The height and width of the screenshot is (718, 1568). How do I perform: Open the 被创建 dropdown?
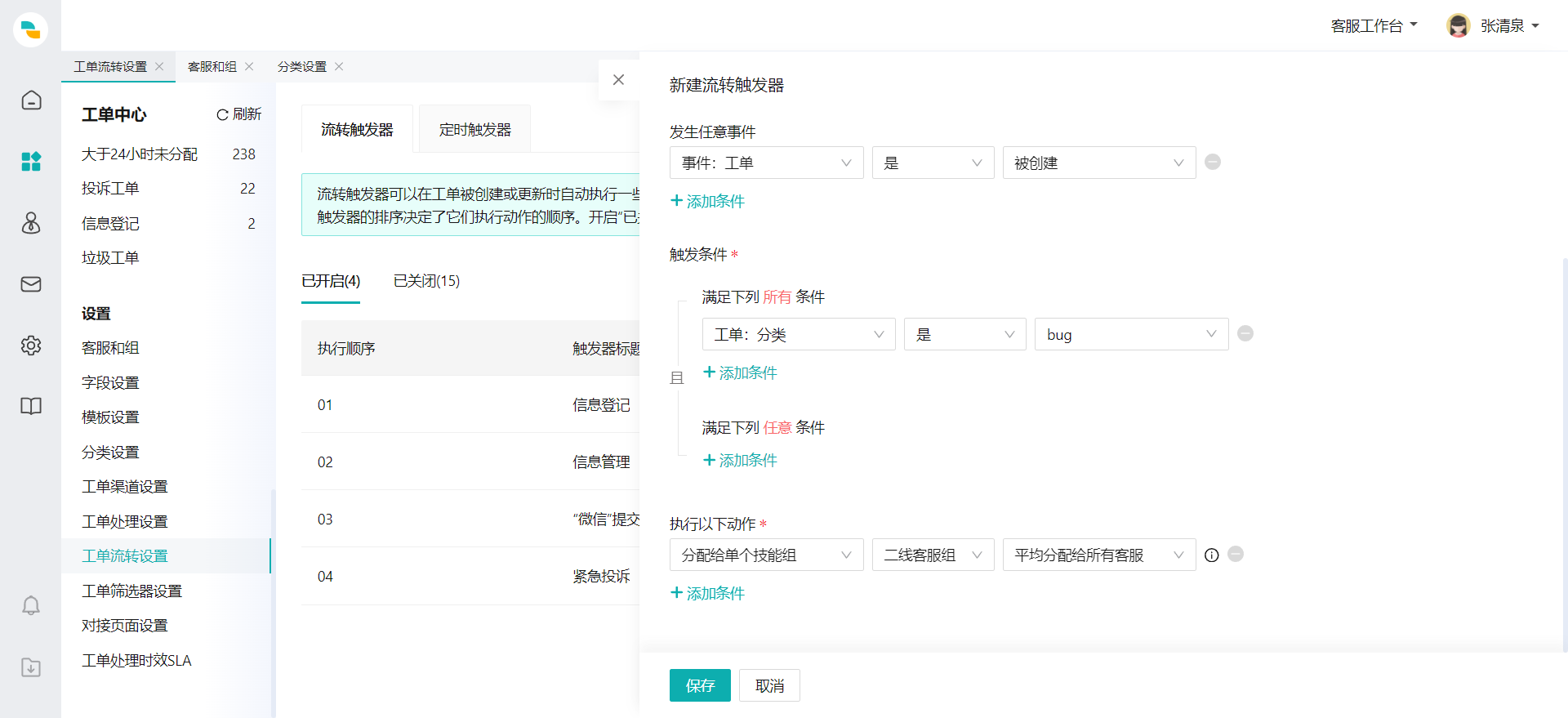click(1099, 163)
